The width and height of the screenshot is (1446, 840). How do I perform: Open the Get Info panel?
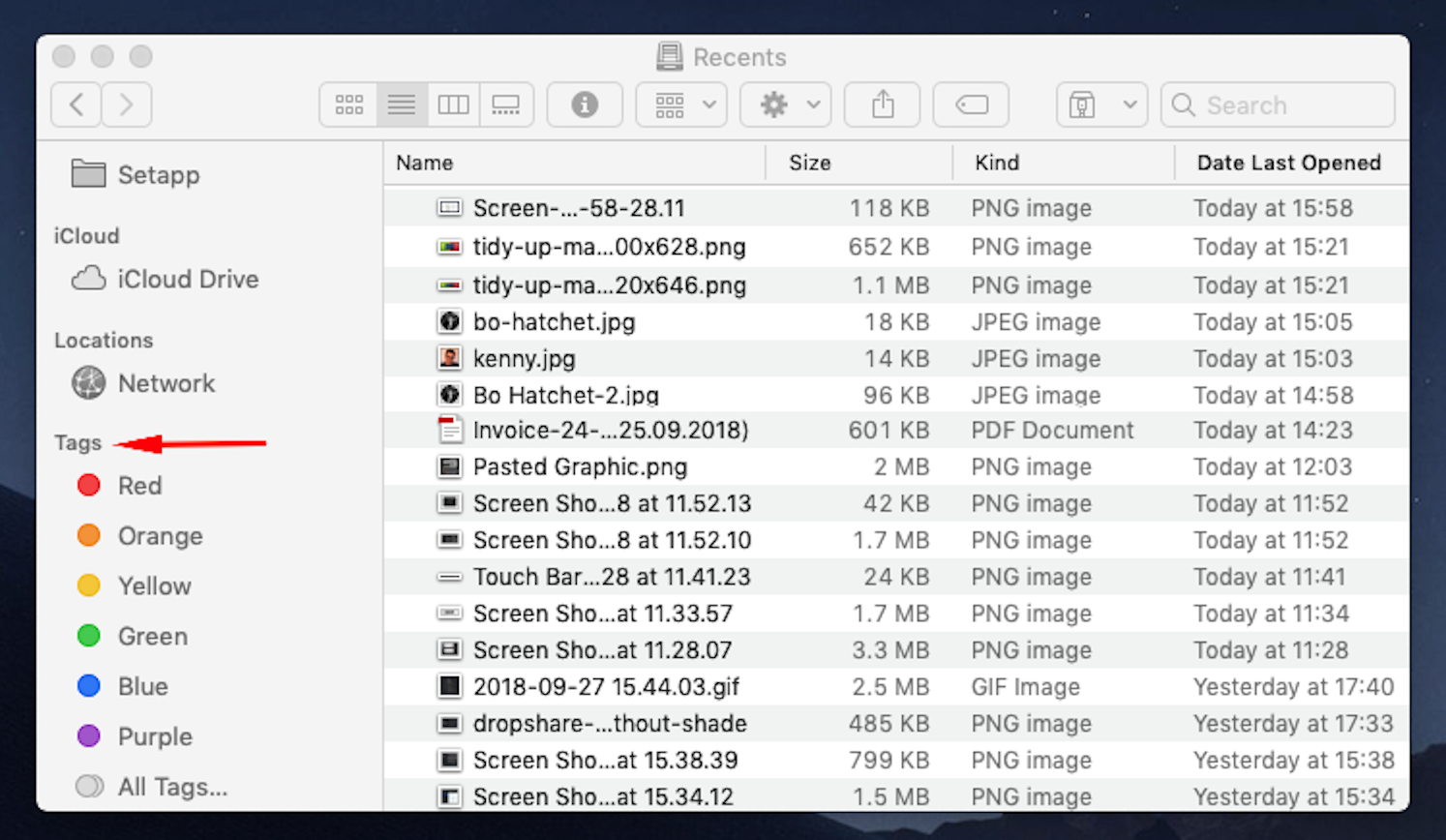tap(585, 105)
